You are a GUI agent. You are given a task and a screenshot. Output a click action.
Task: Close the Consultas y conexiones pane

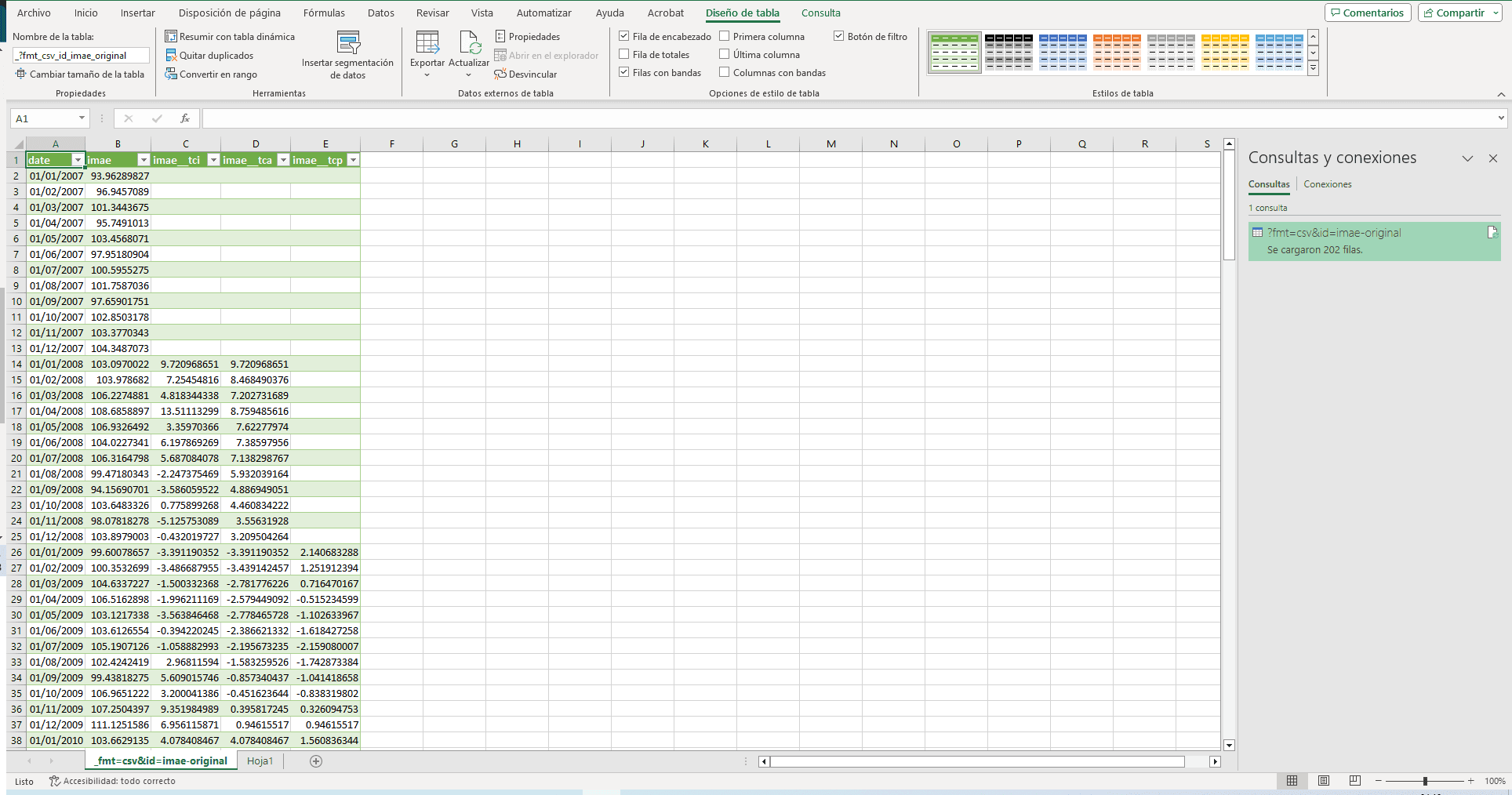pos(1493,158)
